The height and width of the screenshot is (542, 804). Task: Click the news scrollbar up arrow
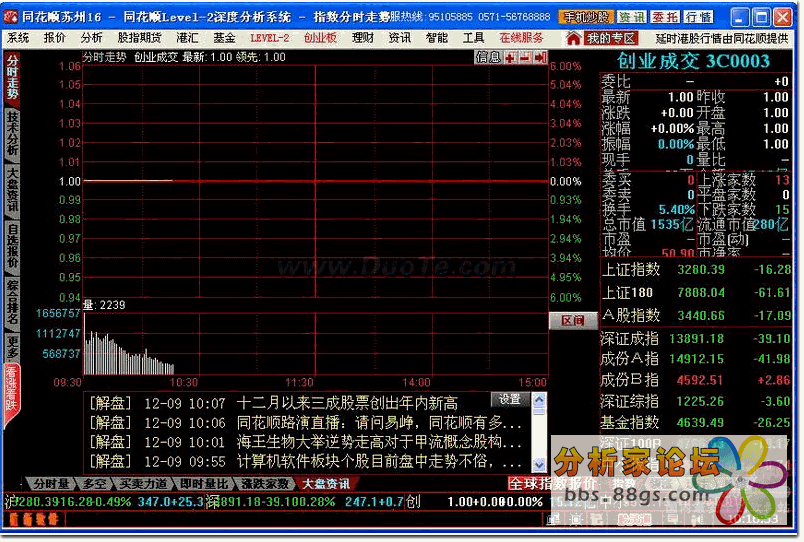tap(539, 399)
